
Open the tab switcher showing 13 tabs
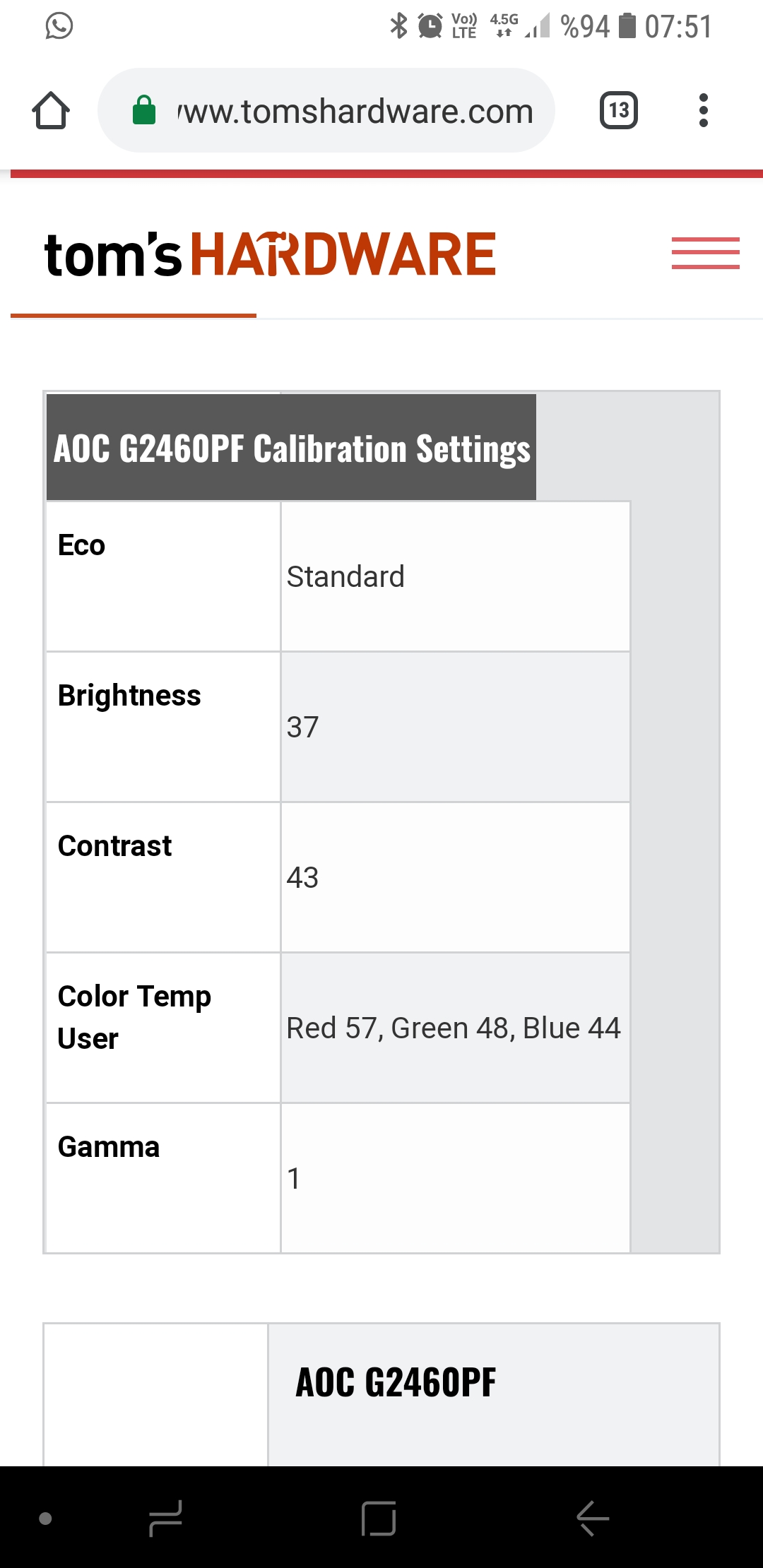coord(619,110)
